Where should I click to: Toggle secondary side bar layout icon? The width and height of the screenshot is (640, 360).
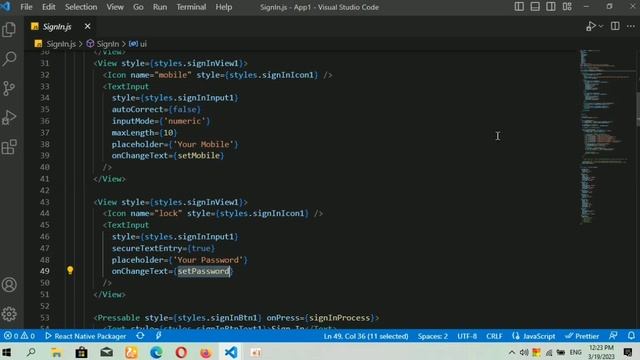(x=551, y=7)
